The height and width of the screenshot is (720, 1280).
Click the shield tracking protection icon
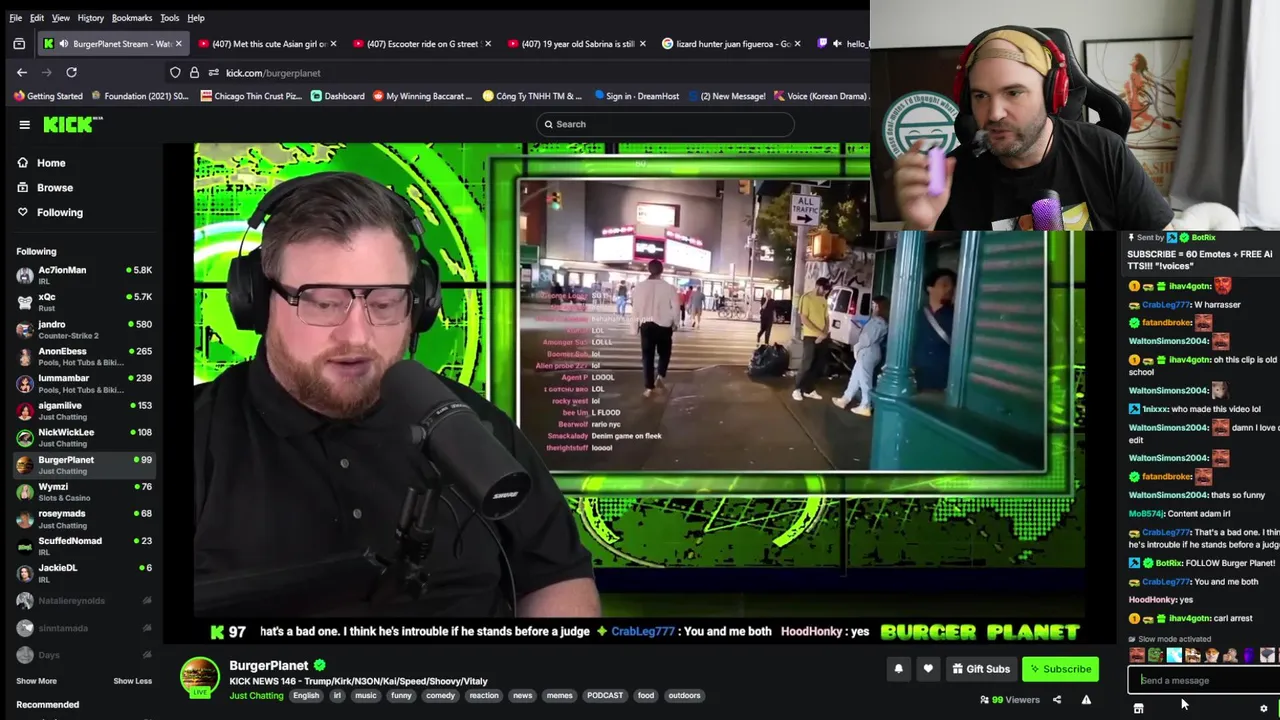coord(175,73)
